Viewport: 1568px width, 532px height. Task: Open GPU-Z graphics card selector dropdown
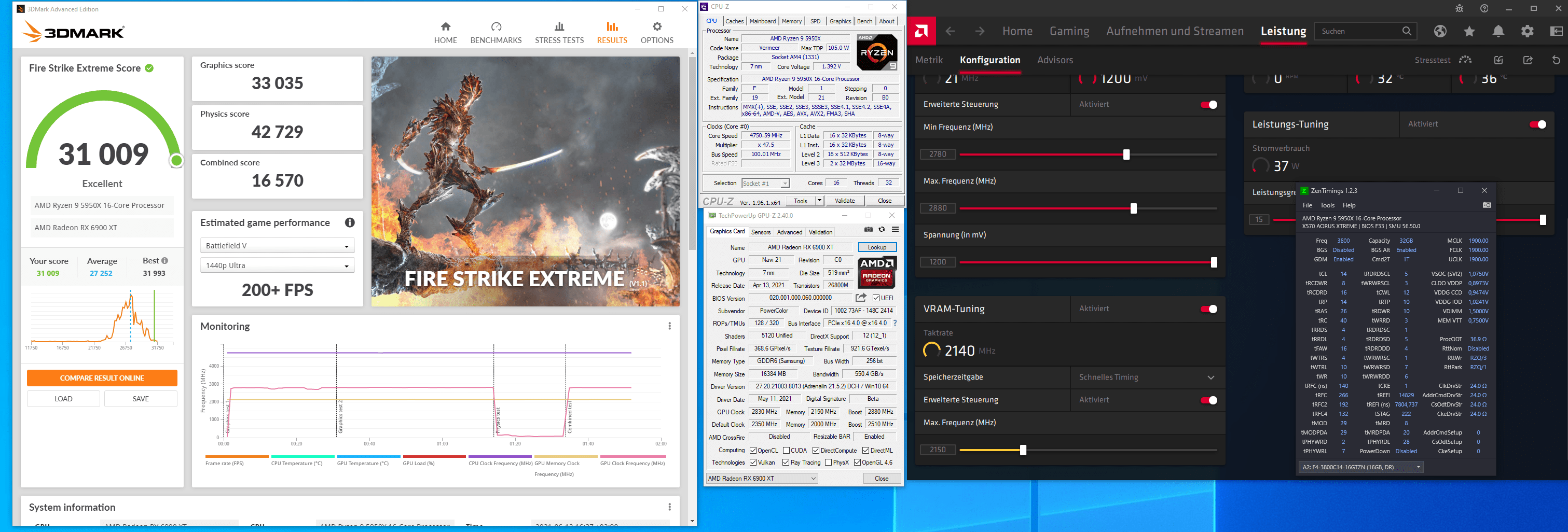click(x=762, y=479)
